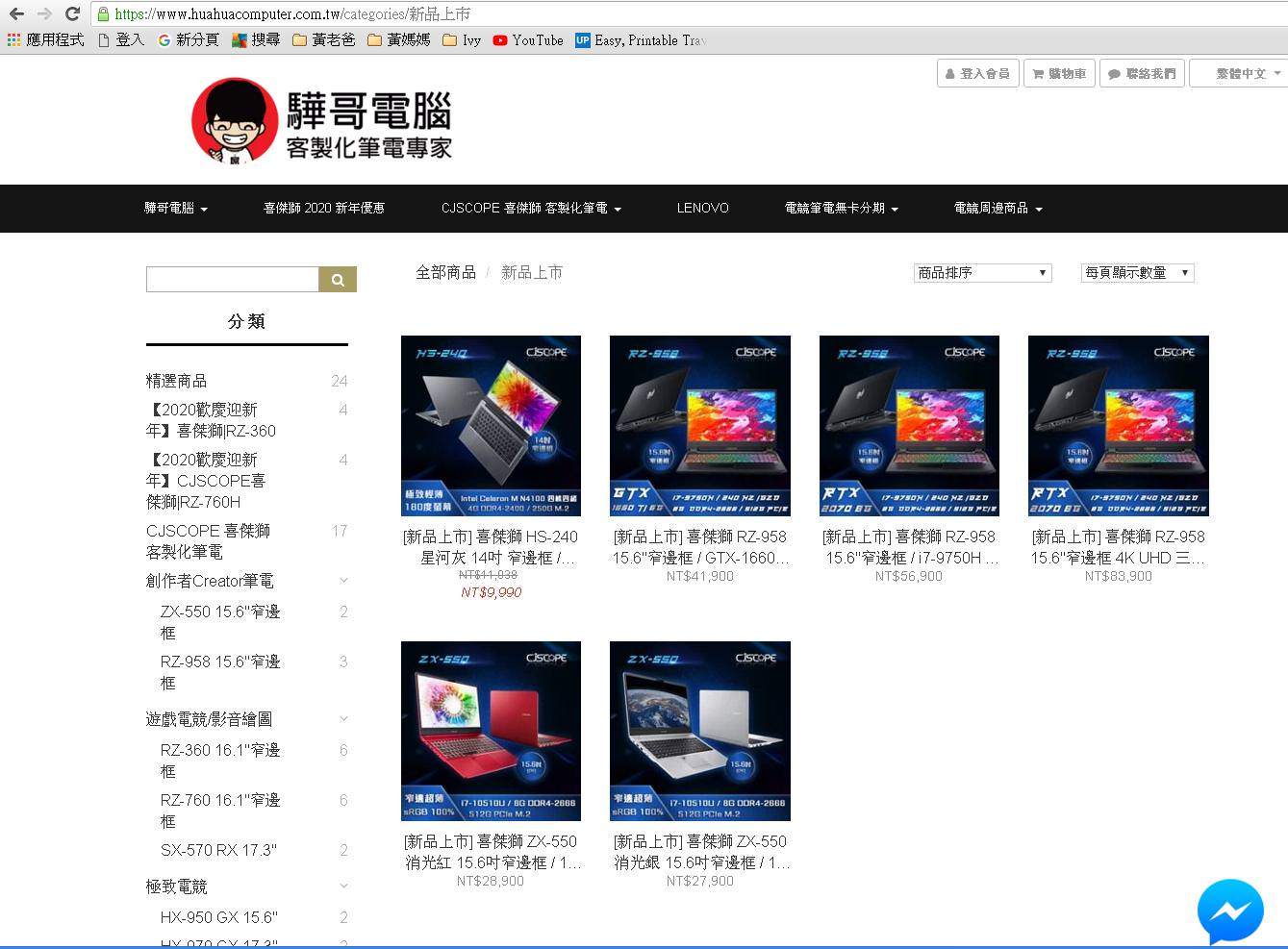Open the 黃媽媽 bookmark folder
1288x949 pixels.
click(x=398, y=40)
